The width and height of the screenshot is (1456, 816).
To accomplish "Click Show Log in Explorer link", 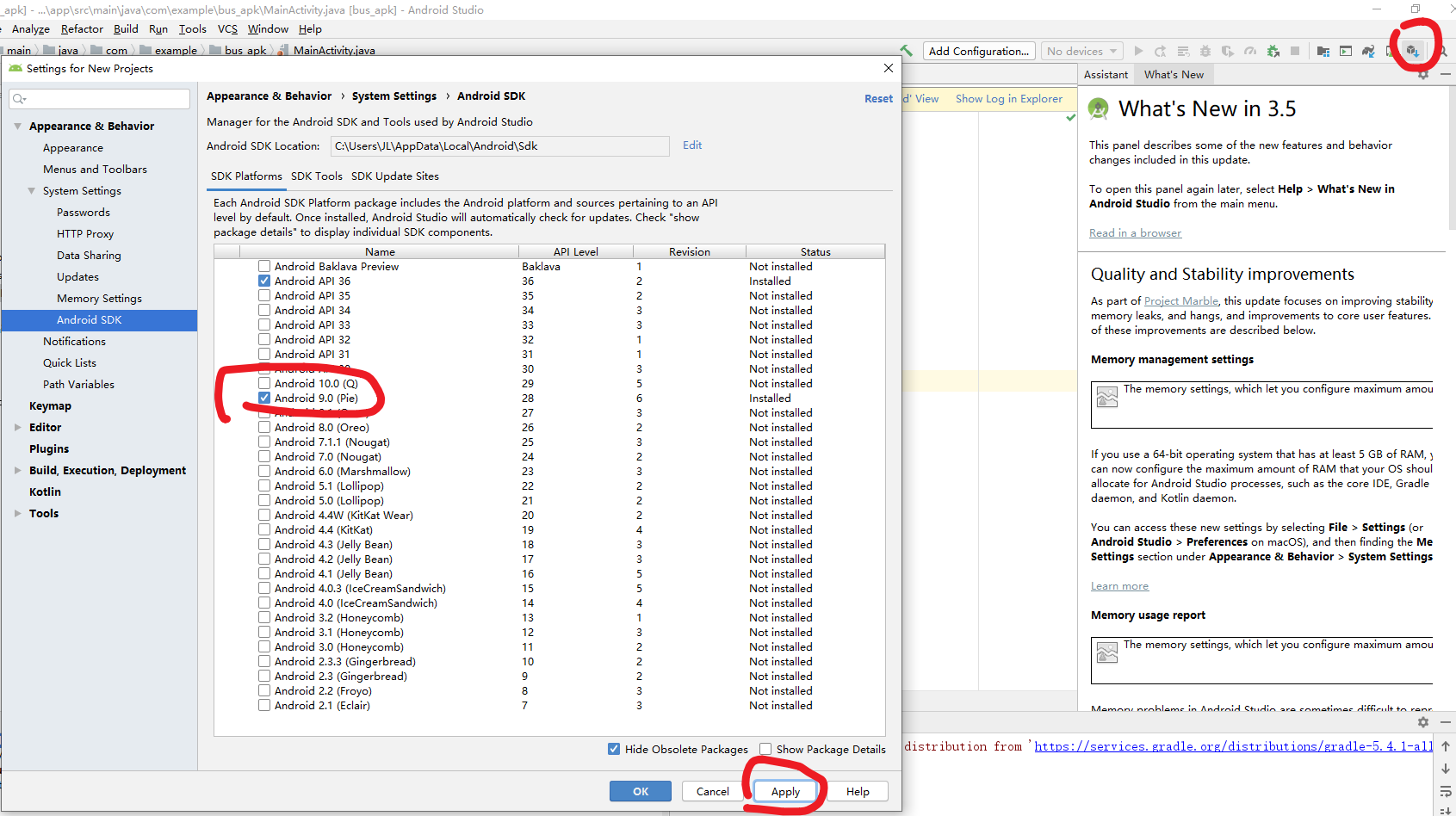I will click(1009, 98).
